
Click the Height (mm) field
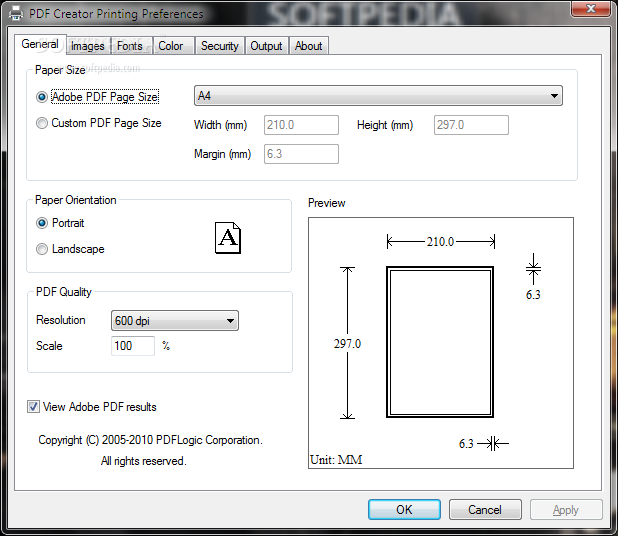point(471,125)
